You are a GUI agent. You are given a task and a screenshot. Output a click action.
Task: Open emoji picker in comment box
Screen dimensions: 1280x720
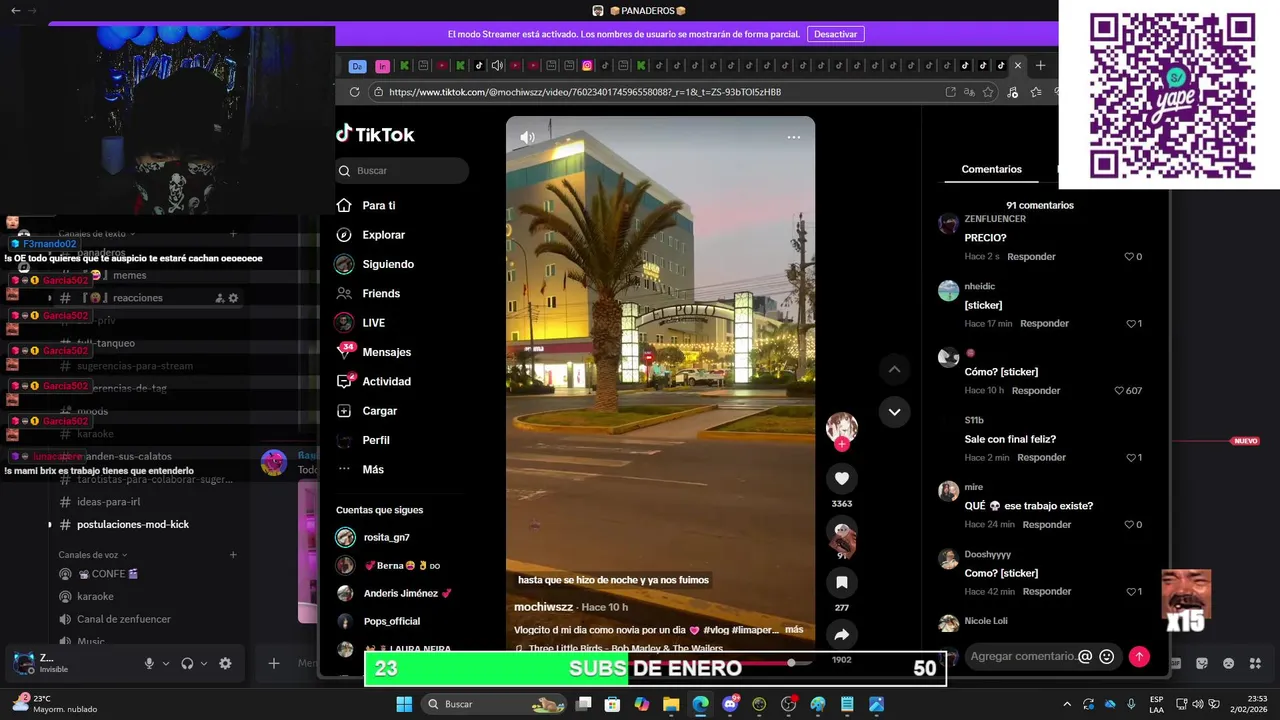pyautogui.click(x=1106, y=657)
